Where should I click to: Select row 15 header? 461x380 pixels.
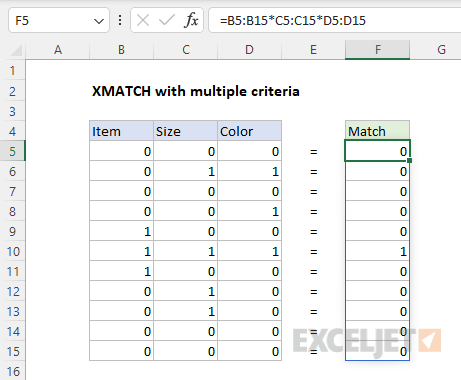13,351
